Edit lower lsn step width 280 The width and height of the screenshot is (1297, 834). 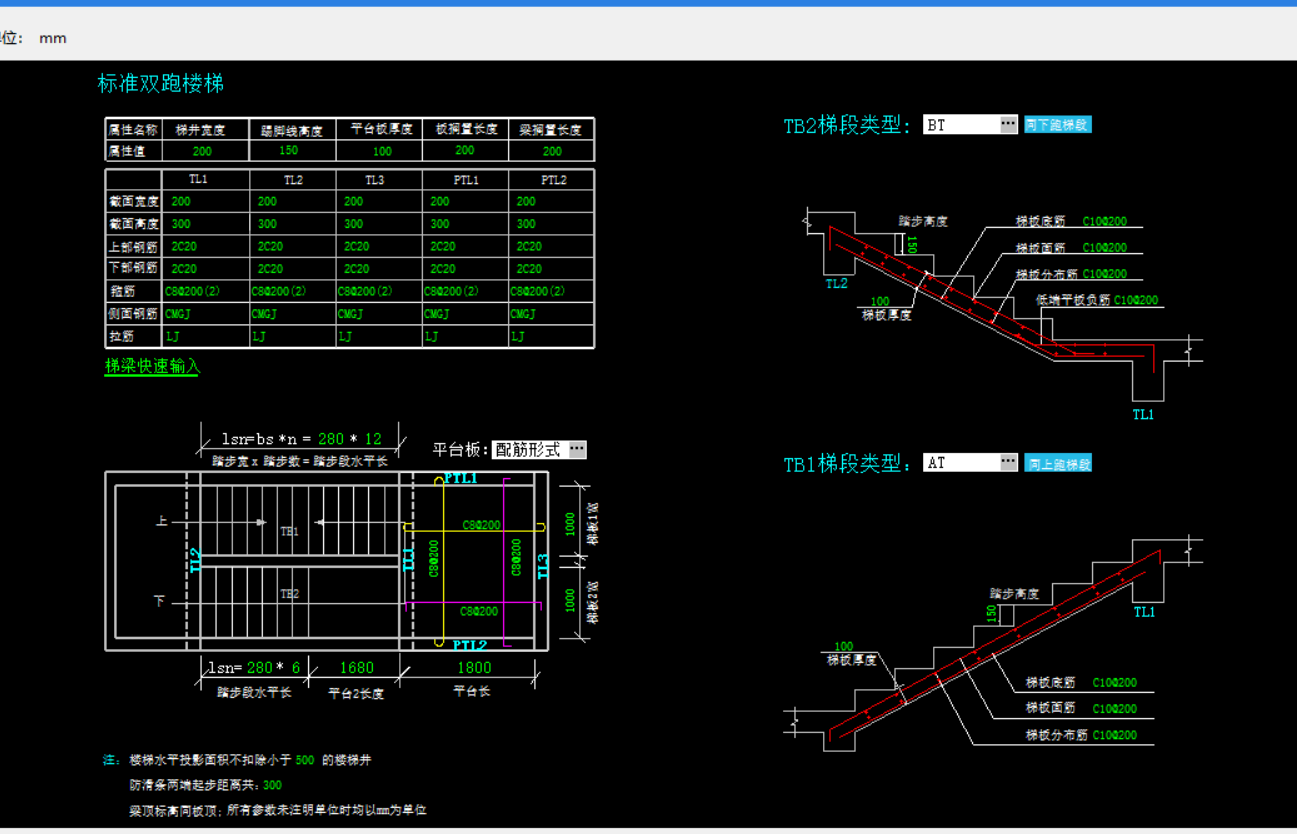coord(260,667)
